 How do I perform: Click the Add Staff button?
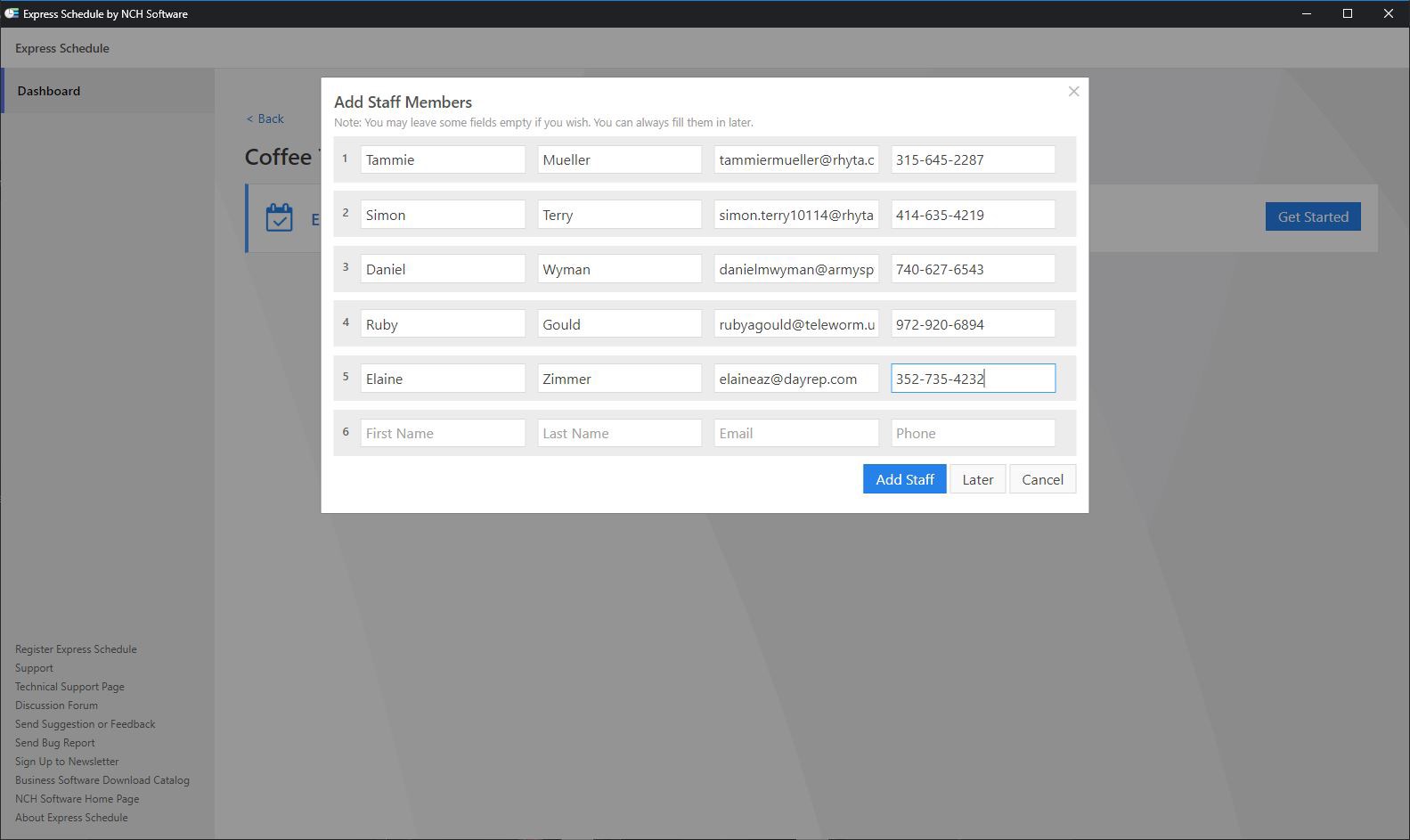904,479
